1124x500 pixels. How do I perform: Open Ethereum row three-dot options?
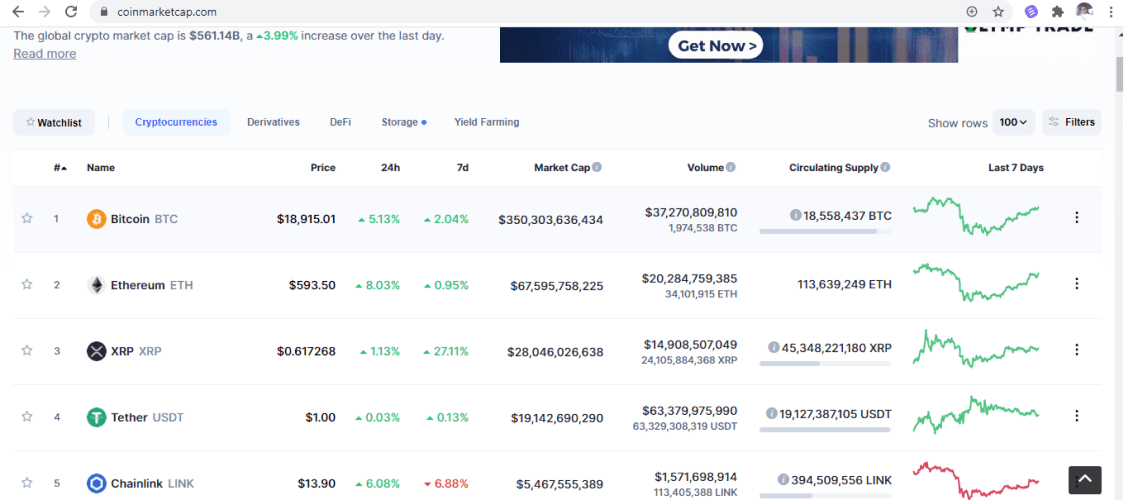[1076, 284]
